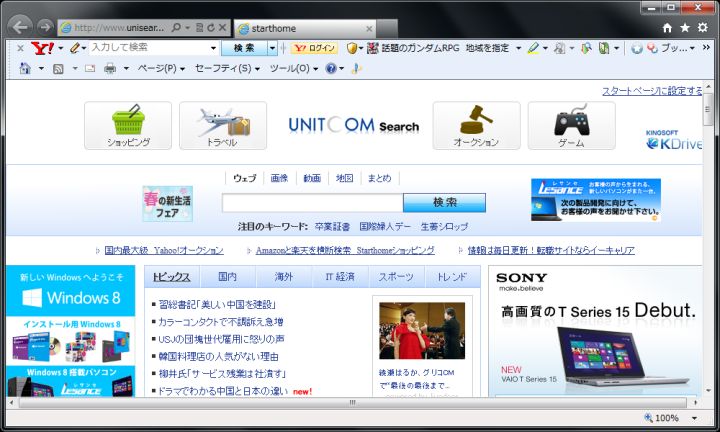Select the スポーツ news tab
The width and height of the screenshot is (720, 432).
[397, 277]
